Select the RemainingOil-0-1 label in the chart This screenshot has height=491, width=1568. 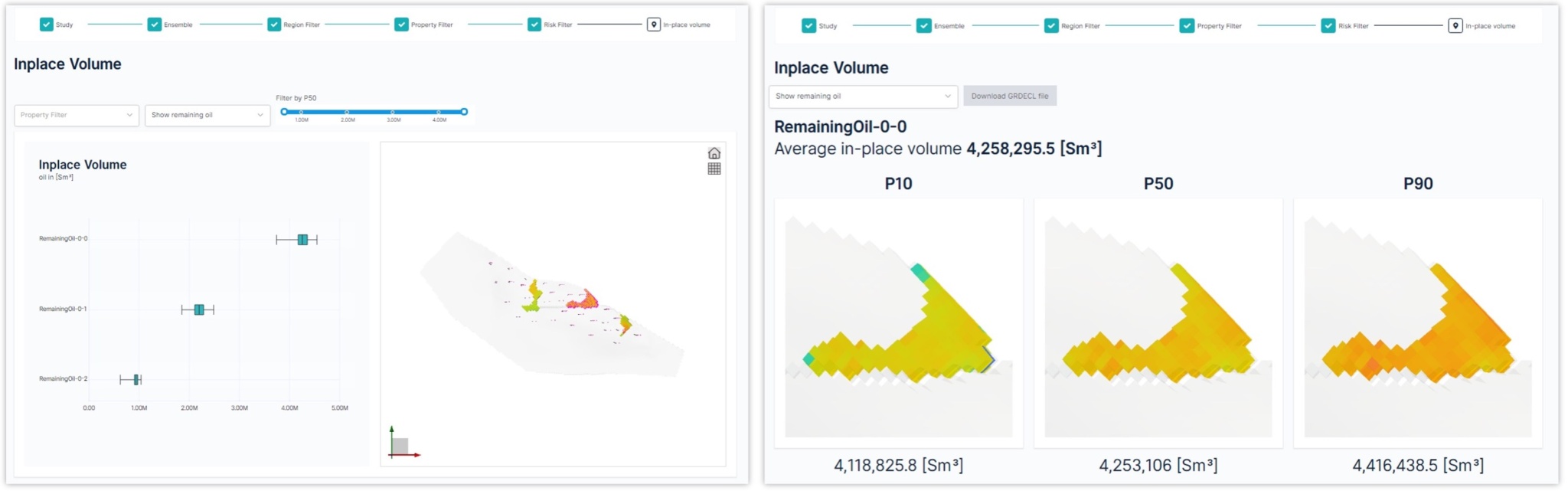click(x=63, y=309)
